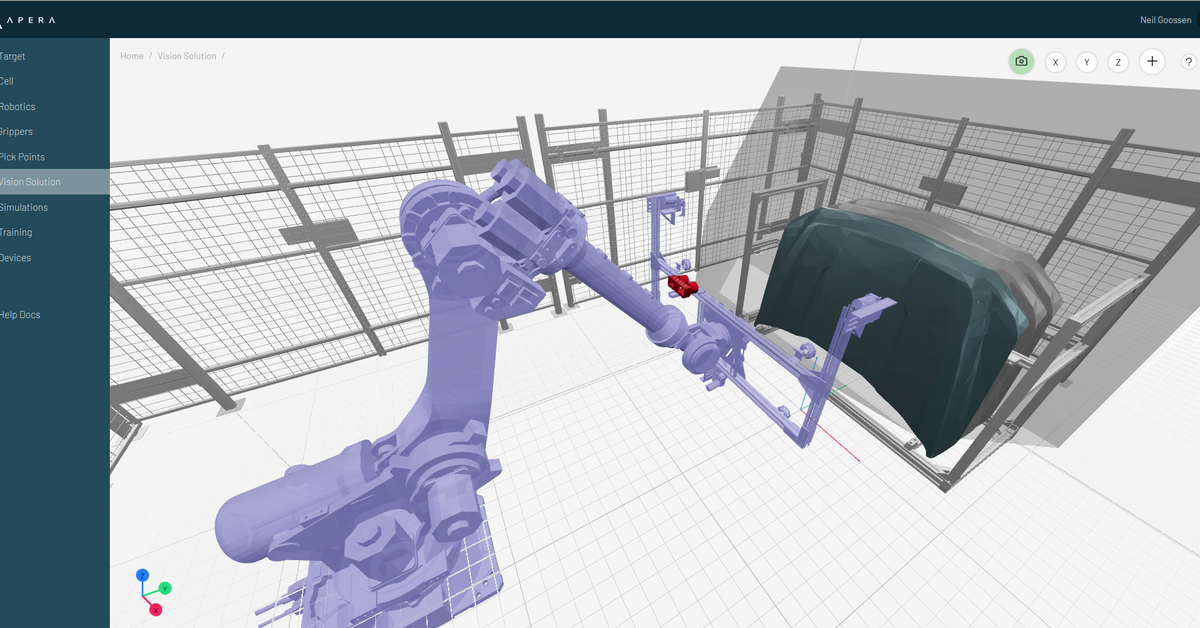The image size is (1200, 628).
Task: Open the Cell section
Action: tap(9, 81)
